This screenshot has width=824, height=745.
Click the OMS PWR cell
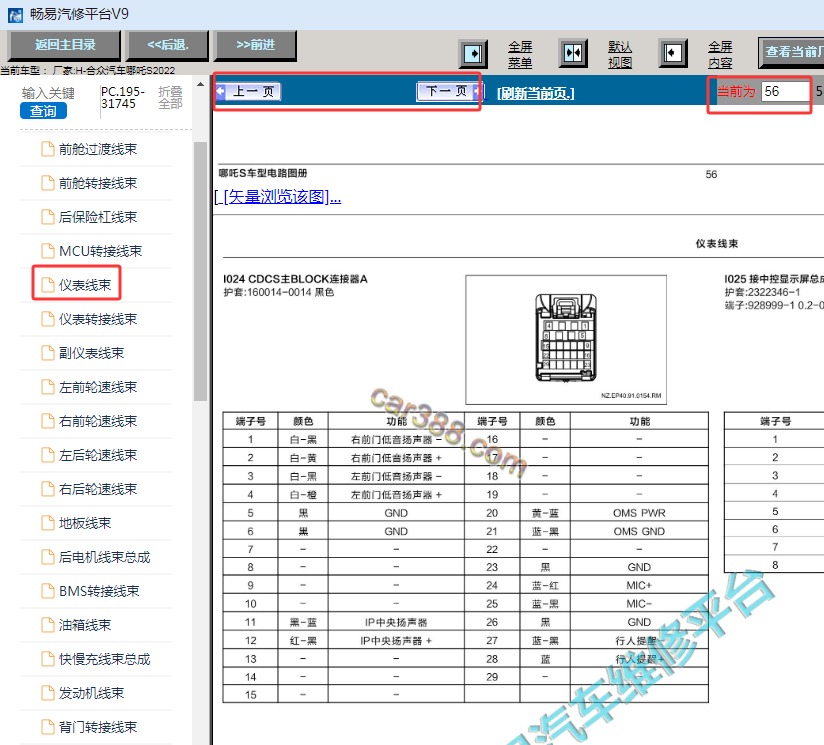[639, 513]
